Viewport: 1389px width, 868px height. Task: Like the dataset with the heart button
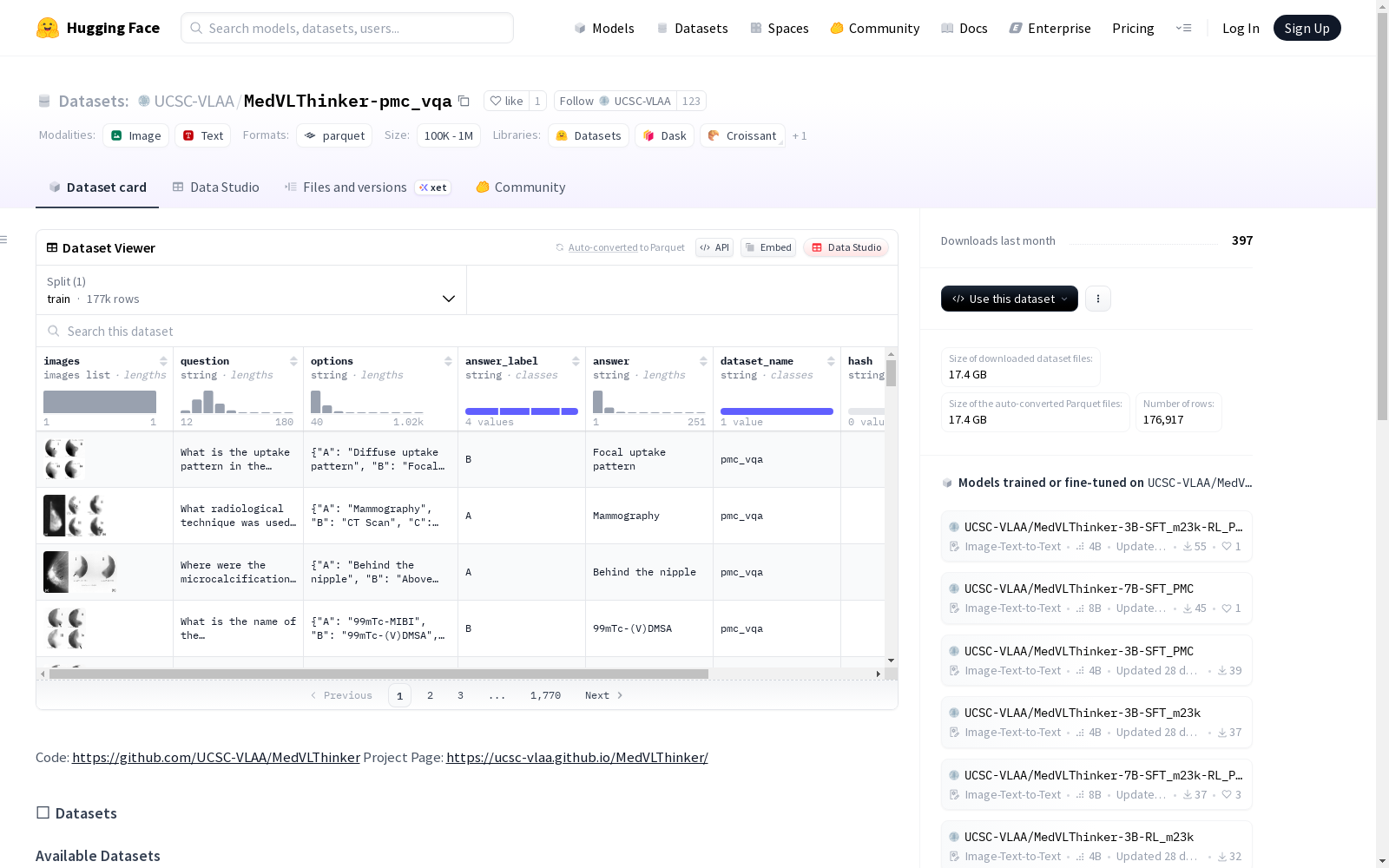point(506,102)
